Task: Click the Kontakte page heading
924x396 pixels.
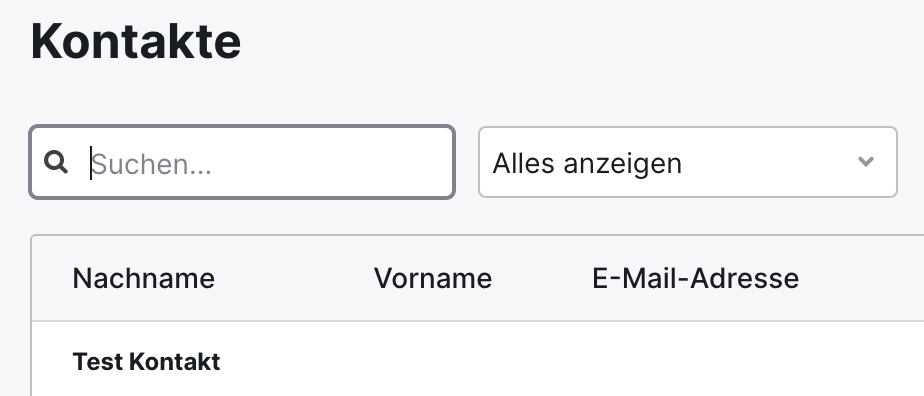Action: [136, 41]
